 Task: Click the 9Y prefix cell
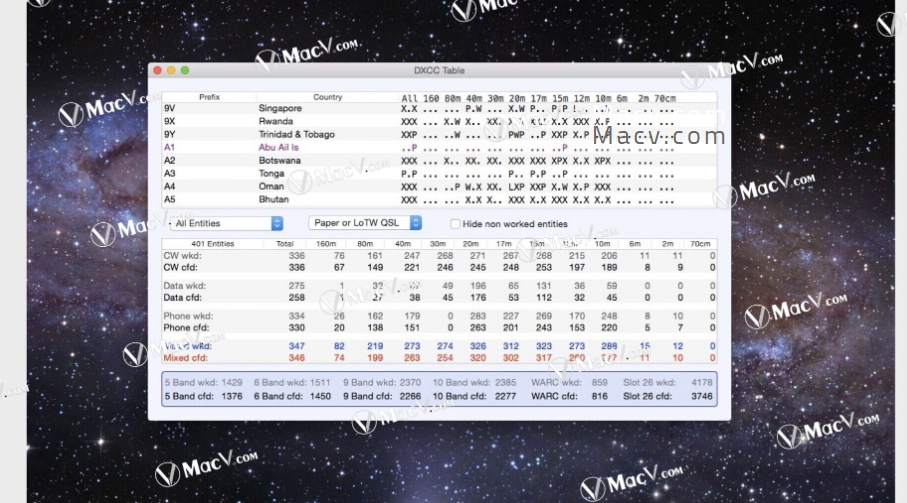coord(169,134)
